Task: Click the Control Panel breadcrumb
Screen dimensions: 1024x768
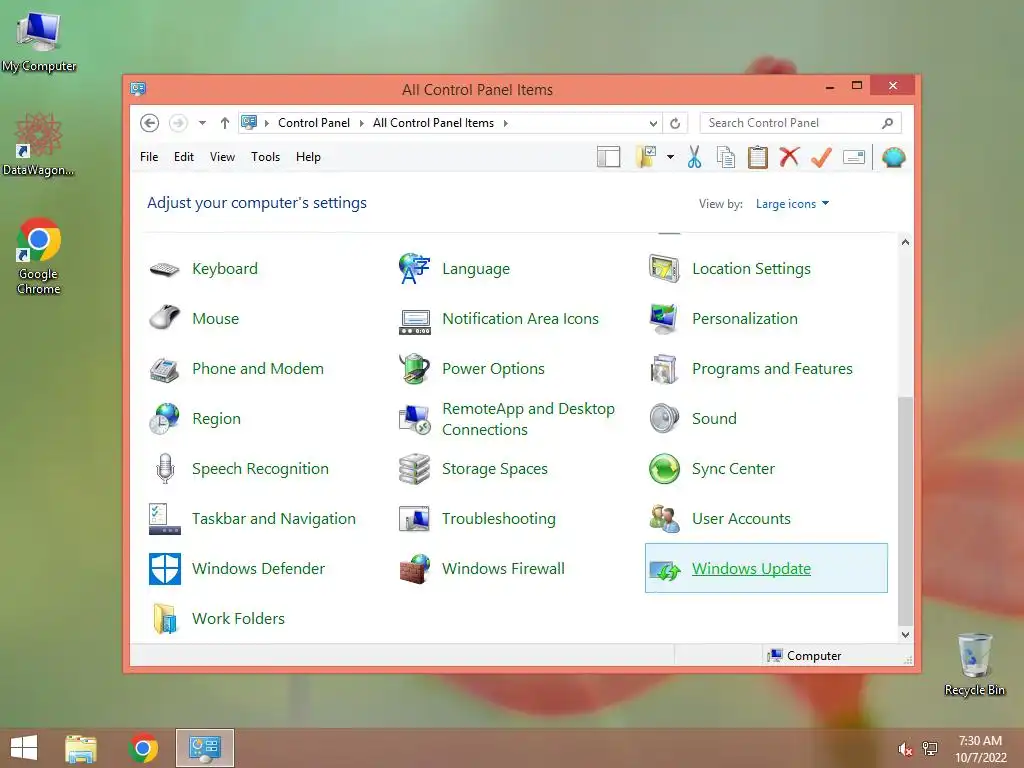Action: click(x=313, y=123)
